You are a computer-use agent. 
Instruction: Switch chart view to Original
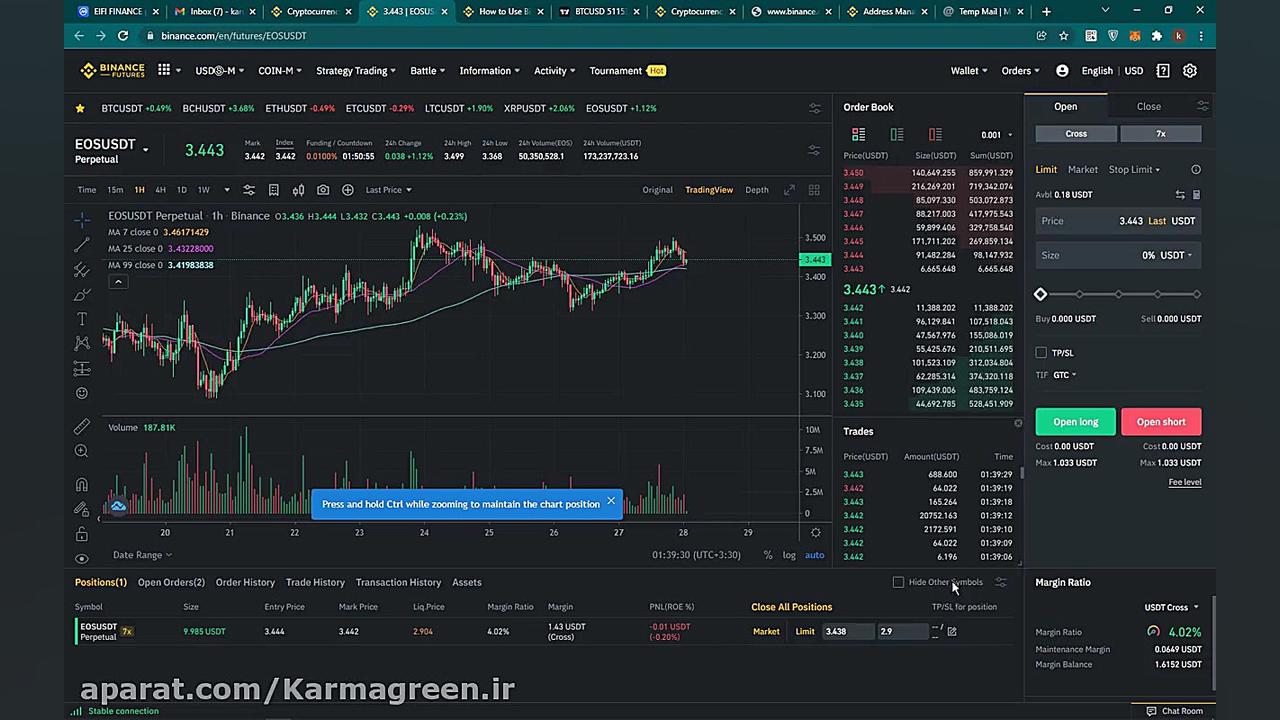point(657,190)
